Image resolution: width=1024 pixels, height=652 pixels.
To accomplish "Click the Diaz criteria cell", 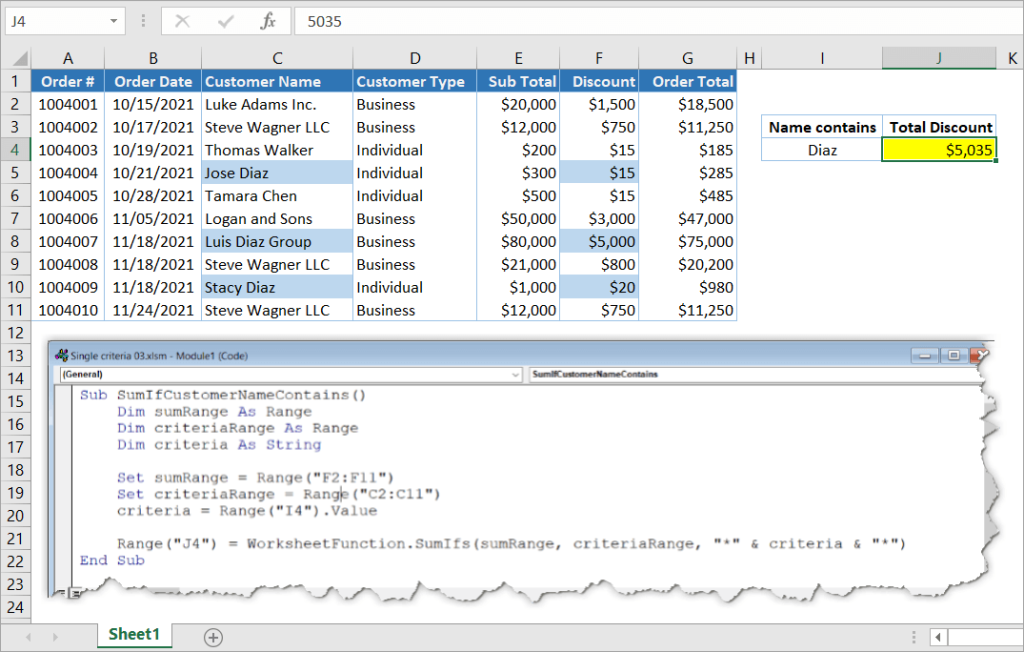I will (x=822, y=150).
